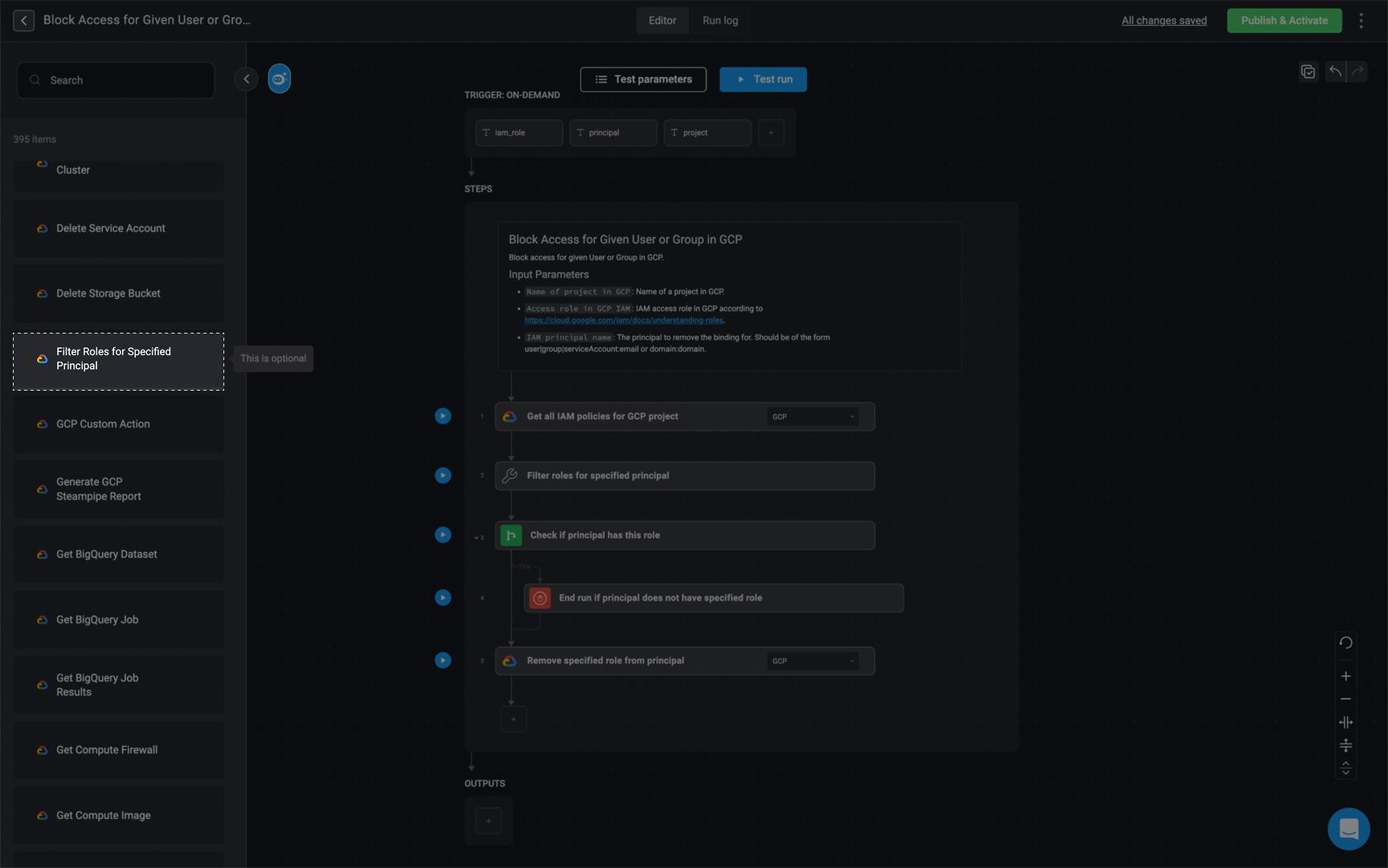Collapse step 3 branch arrow
1388x868 pixels.
point(476,538)
